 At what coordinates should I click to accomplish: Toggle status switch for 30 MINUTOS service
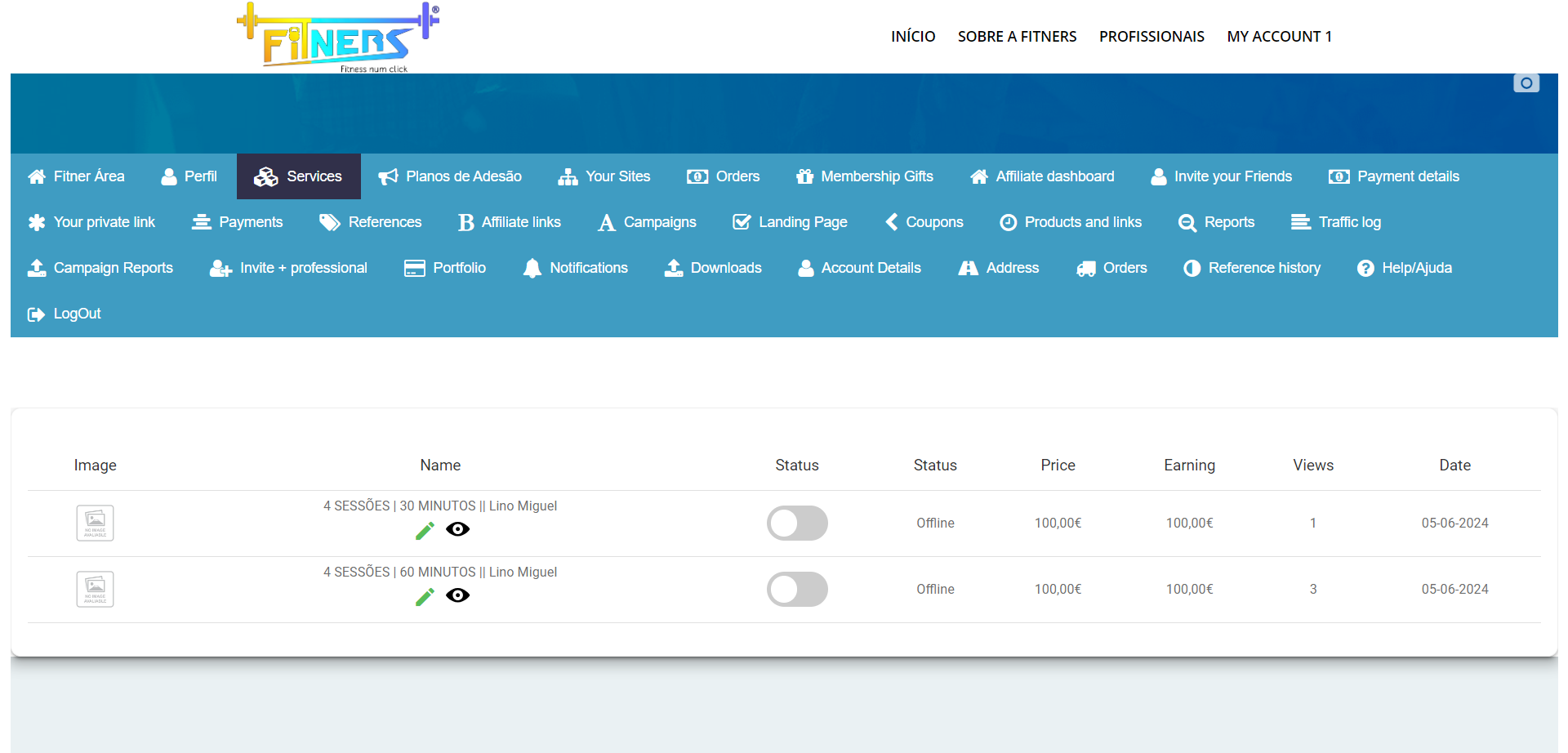click(797, 524)
